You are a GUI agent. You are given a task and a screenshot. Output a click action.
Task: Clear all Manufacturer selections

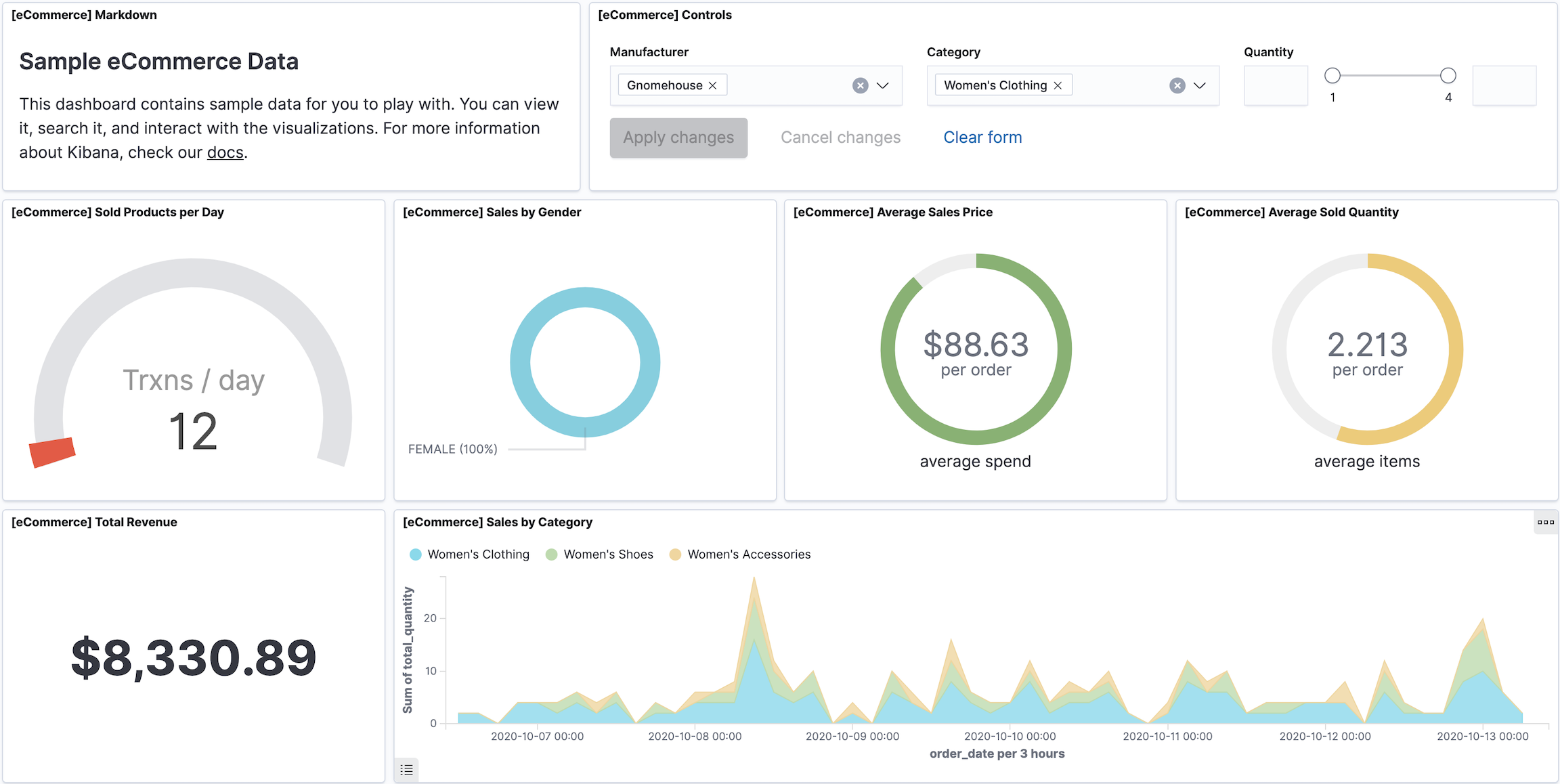[860, 85]
